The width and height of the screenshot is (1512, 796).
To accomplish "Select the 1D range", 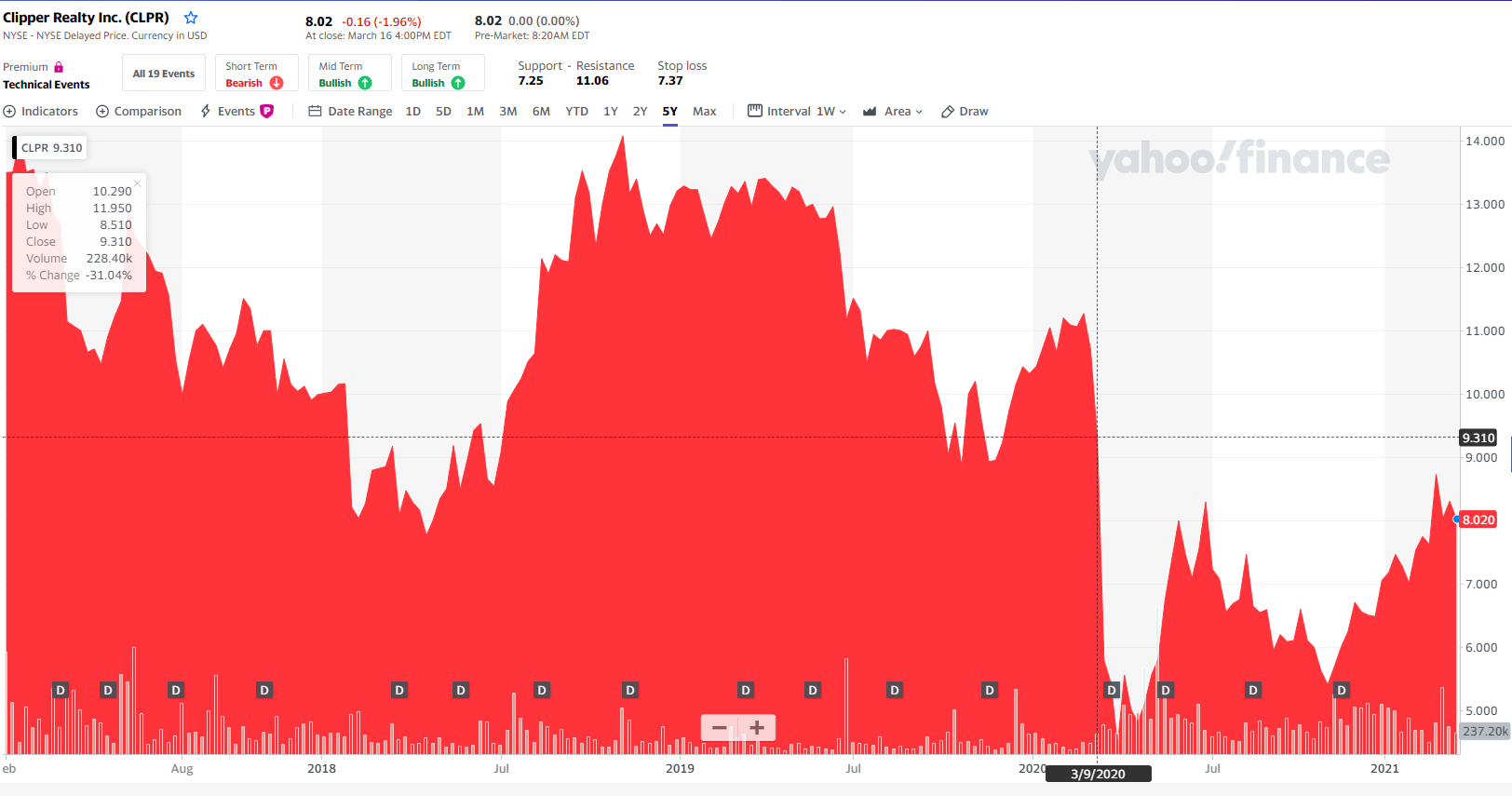I will click(x=413, y=111).
